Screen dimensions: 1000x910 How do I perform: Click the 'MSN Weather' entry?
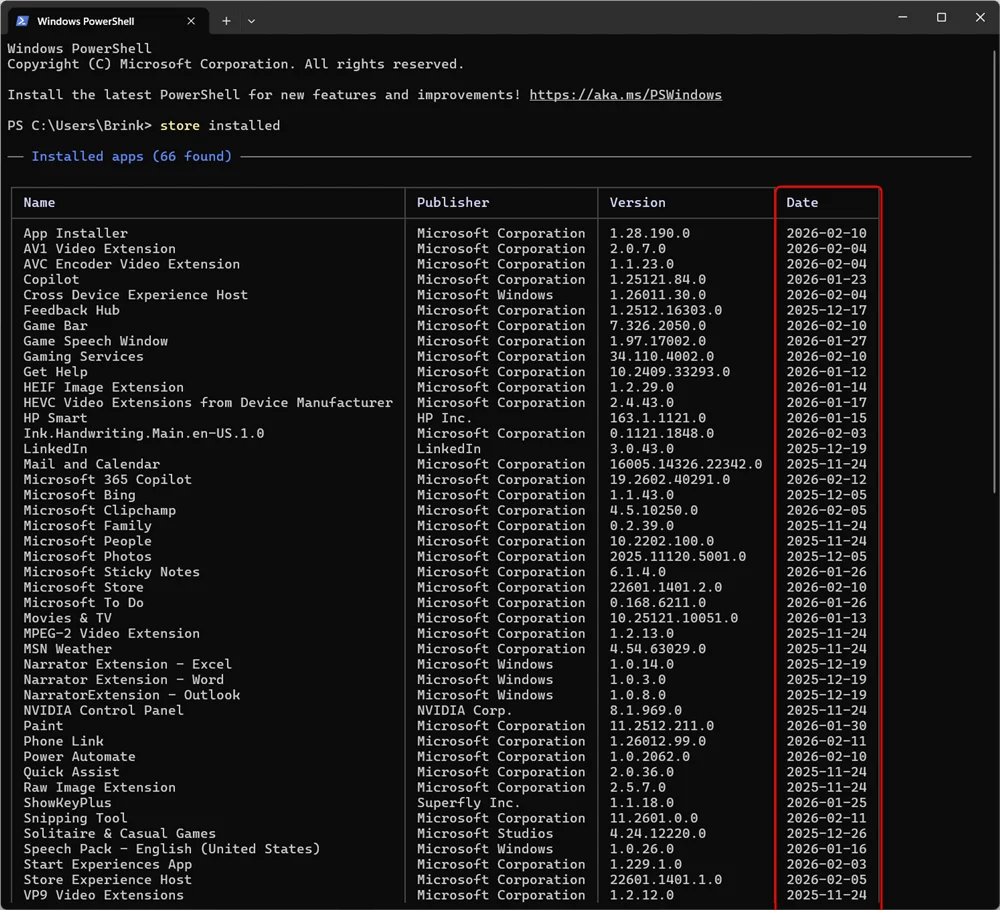pos(68,649)
